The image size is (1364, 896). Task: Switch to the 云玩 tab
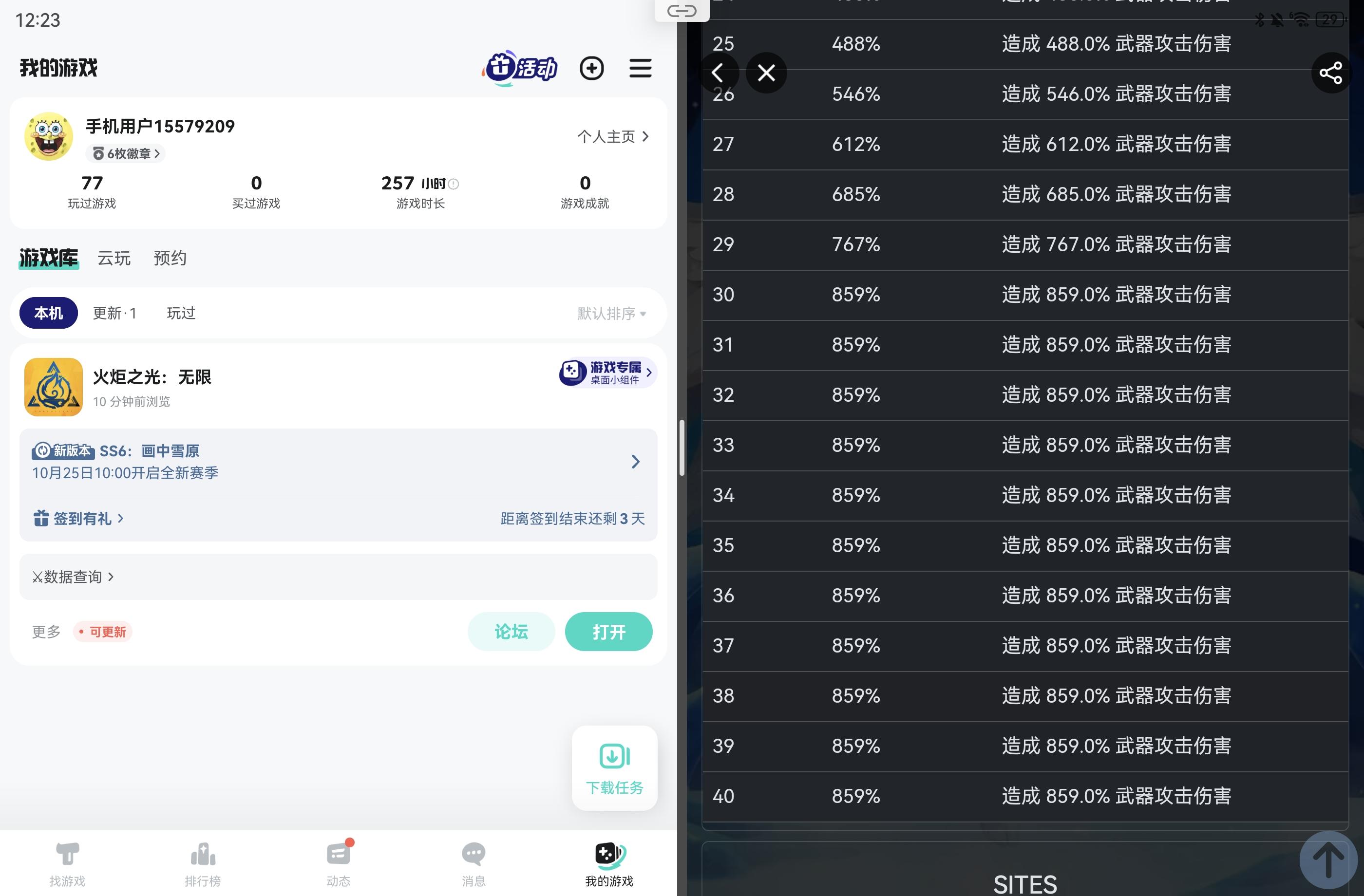click(x=114, y=259)
